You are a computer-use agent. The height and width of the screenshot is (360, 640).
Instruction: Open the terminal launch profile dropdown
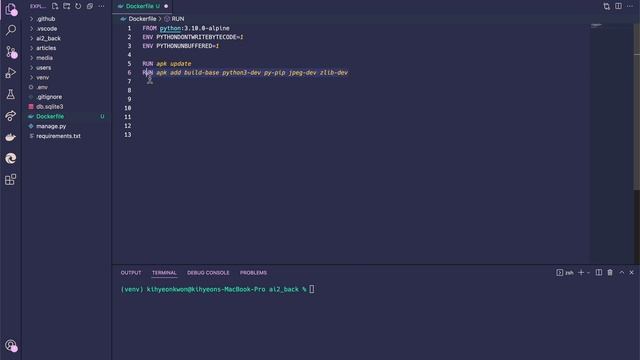tap(588, 272)
